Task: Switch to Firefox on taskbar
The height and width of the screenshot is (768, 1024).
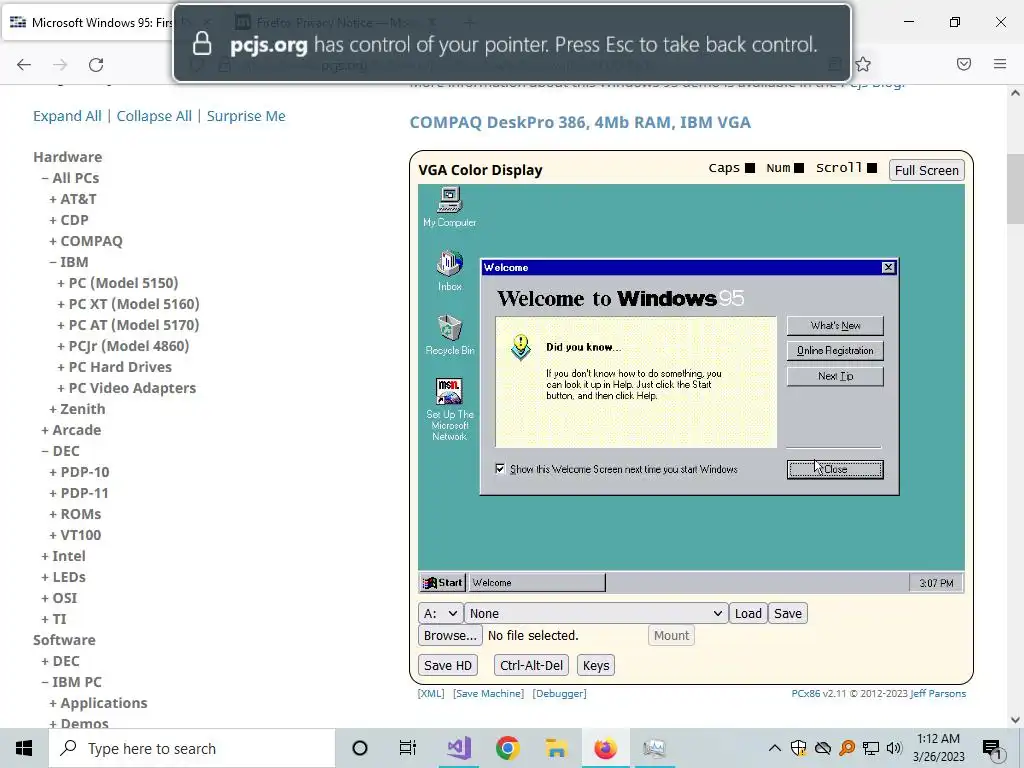Action: click(605, 748)
